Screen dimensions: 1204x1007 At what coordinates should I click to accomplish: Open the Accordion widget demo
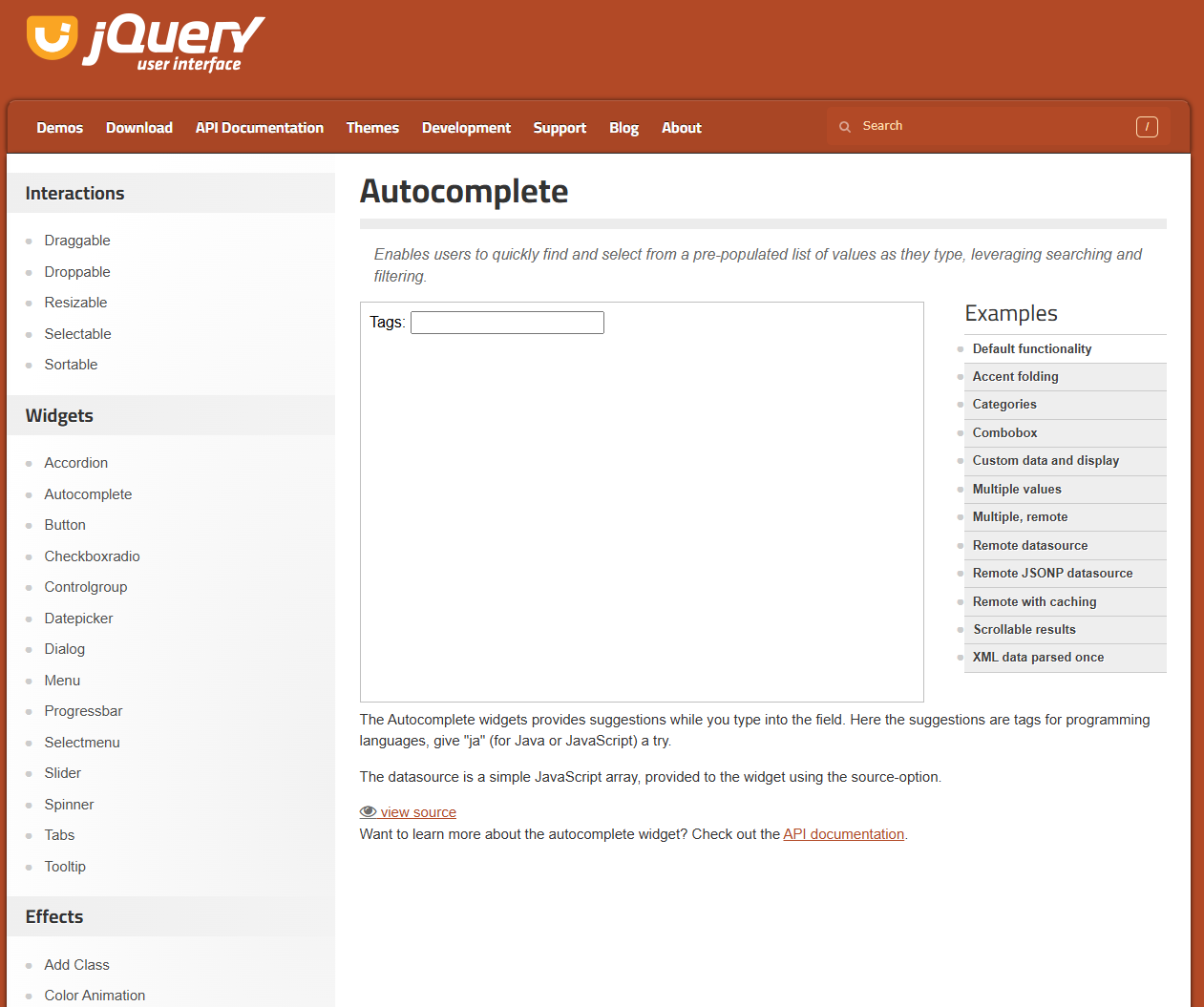pyautogui.click(x=75, y=463)
